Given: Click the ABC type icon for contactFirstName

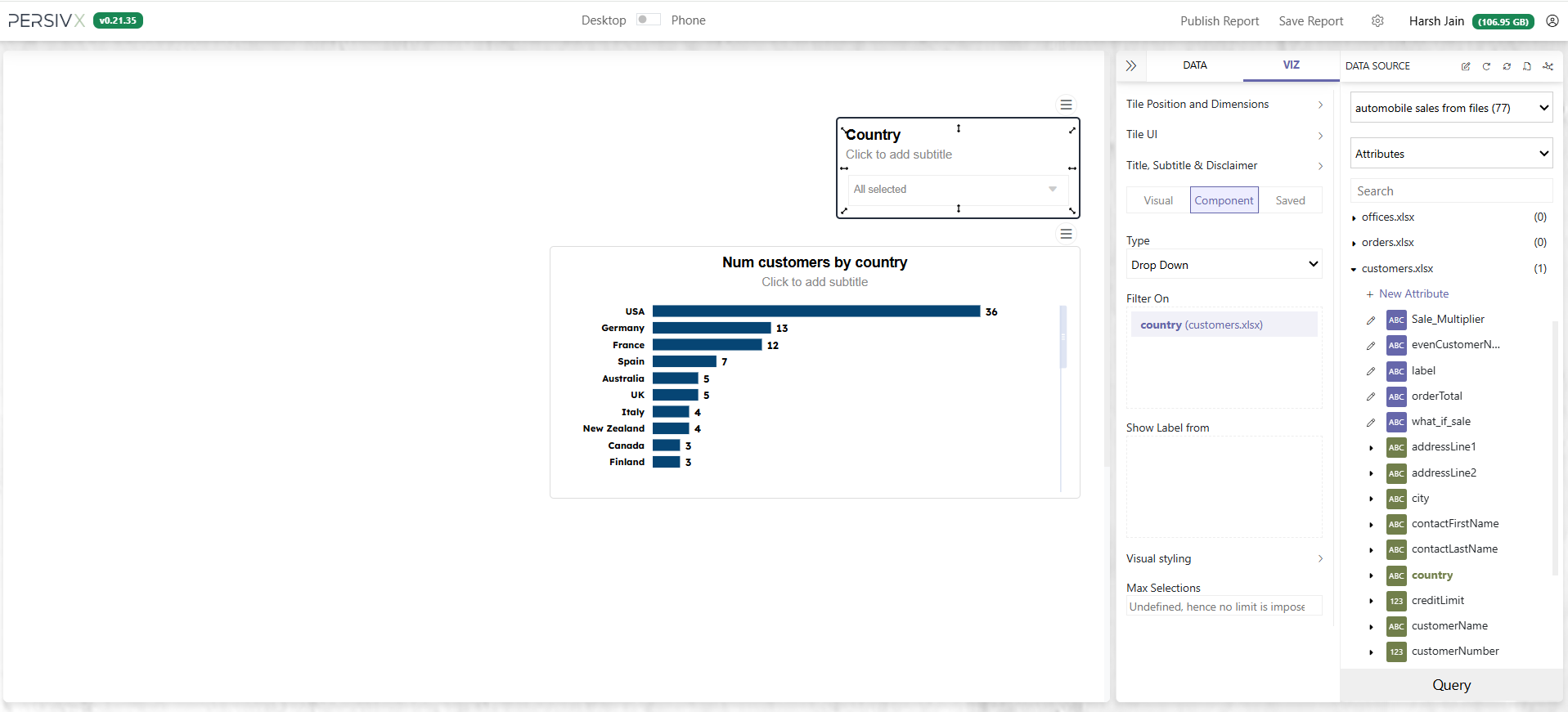Looking at the screenshot, I should 1396,524.
